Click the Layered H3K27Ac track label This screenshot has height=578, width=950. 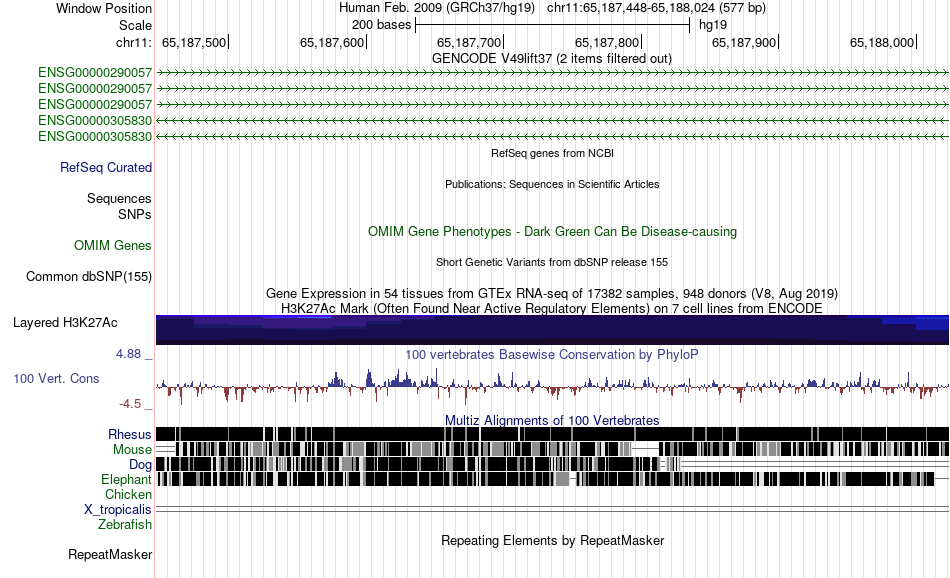65,322
